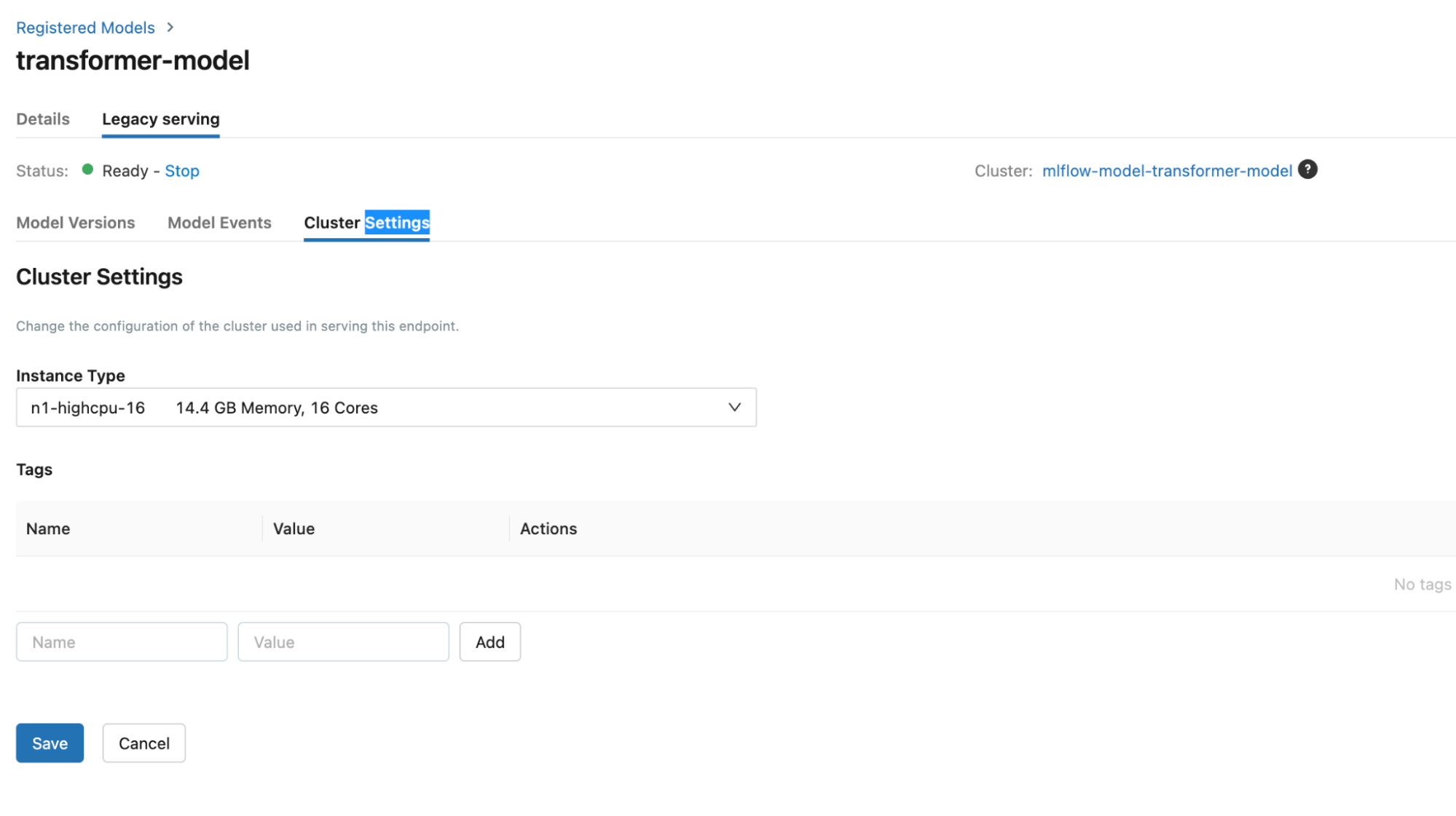Switch to the Model Events tab
Viewport: 1456px width, 816px height.
(220, 222)
